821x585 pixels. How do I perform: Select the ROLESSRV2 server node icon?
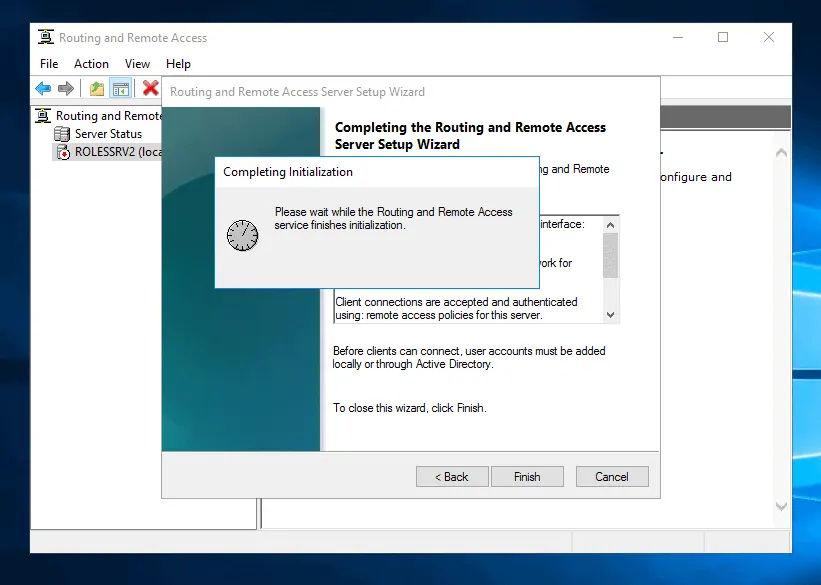pyautogui.click(x=62, y=151)
